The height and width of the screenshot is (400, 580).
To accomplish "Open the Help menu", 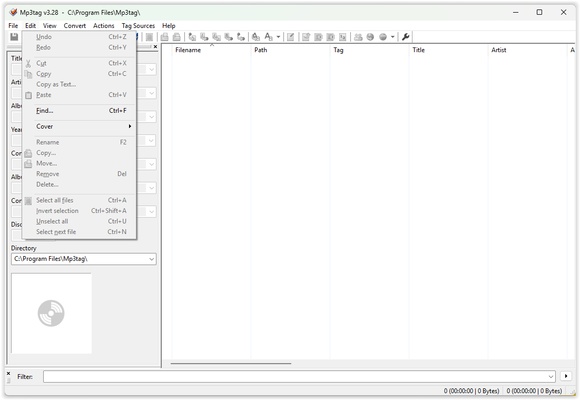I will [x=169, y=26].
